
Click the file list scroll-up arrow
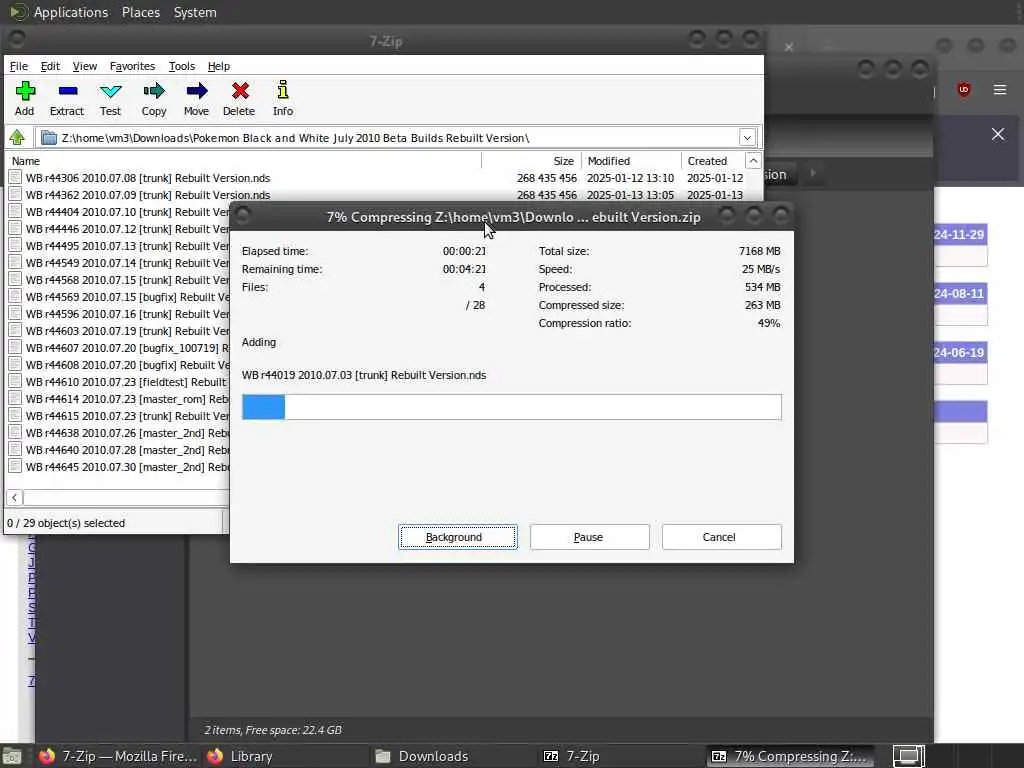pyautogui.click(x=753, y=161)
